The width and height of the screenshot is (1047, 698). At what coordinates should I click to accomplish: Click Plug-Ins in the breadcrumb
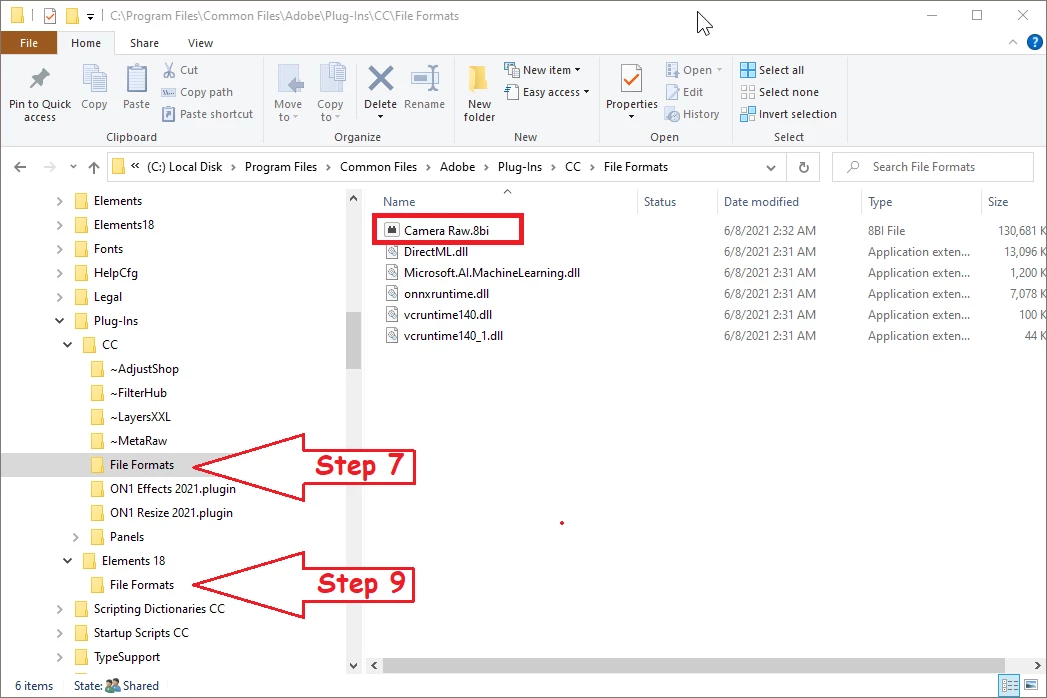point(519,167)
